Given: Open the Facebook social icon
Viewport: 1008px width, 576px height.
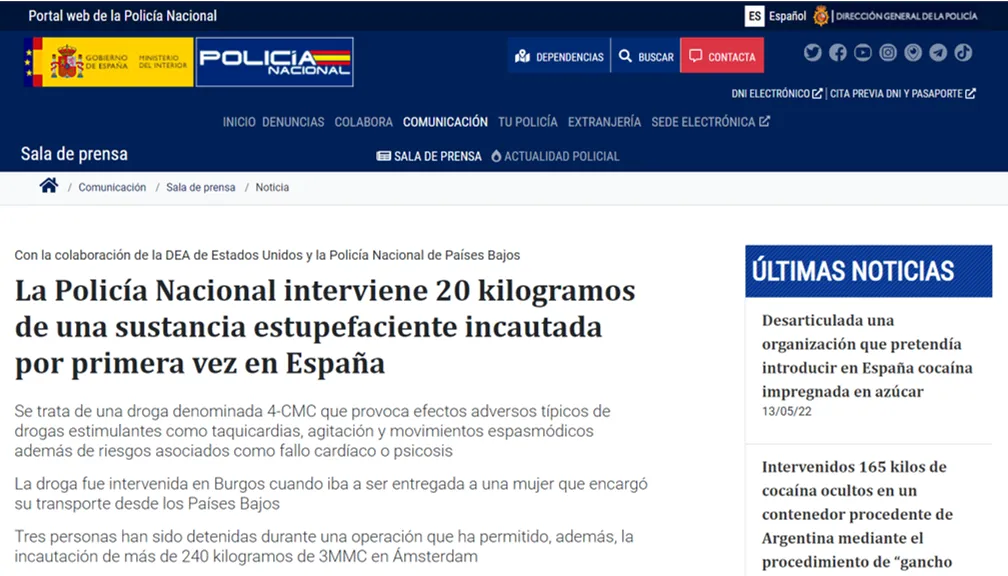Looking at the screenshot, I should tap(837, 53).
